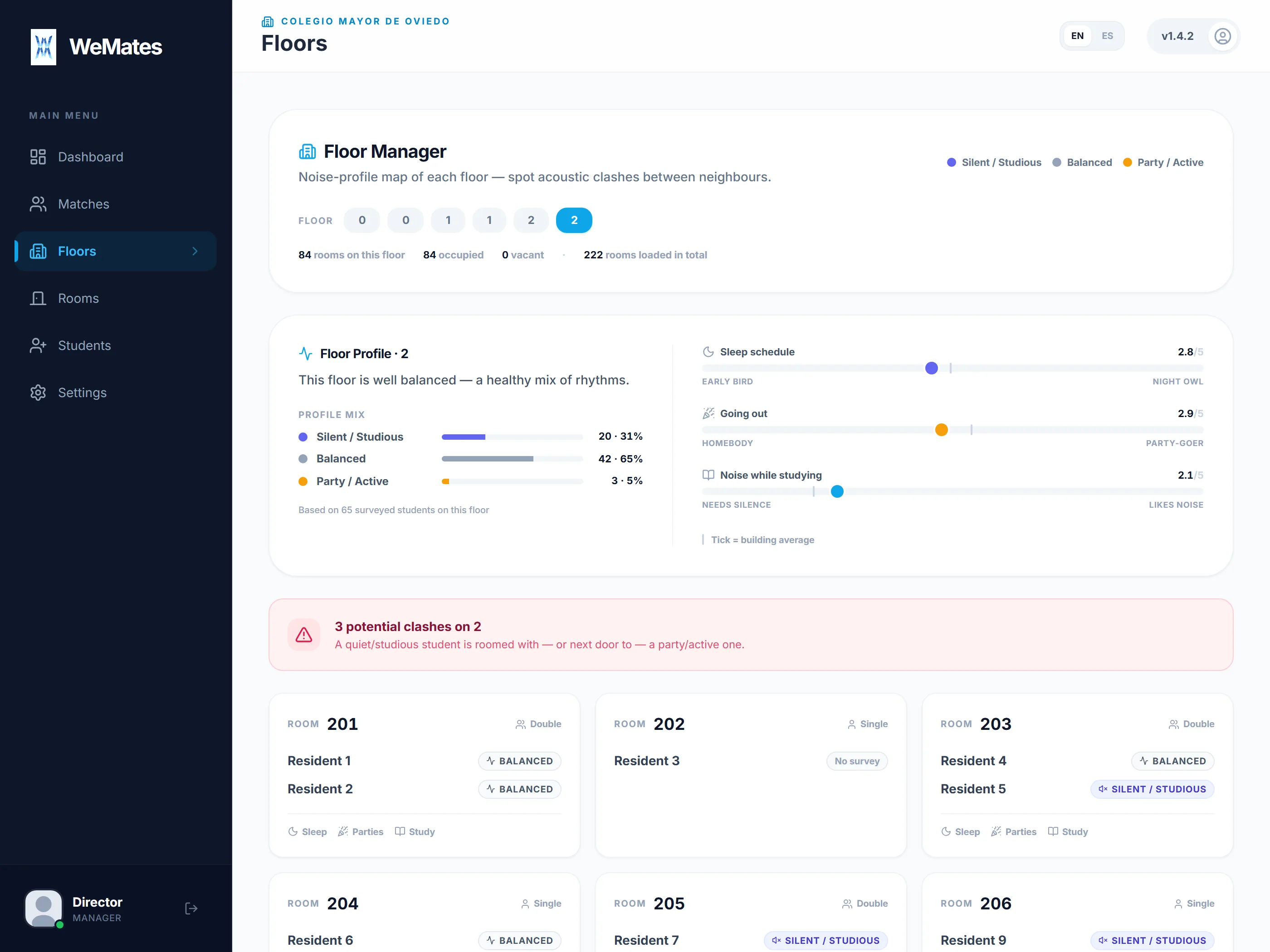Click Room 202 Single occupancy icon

pos(851,724)
